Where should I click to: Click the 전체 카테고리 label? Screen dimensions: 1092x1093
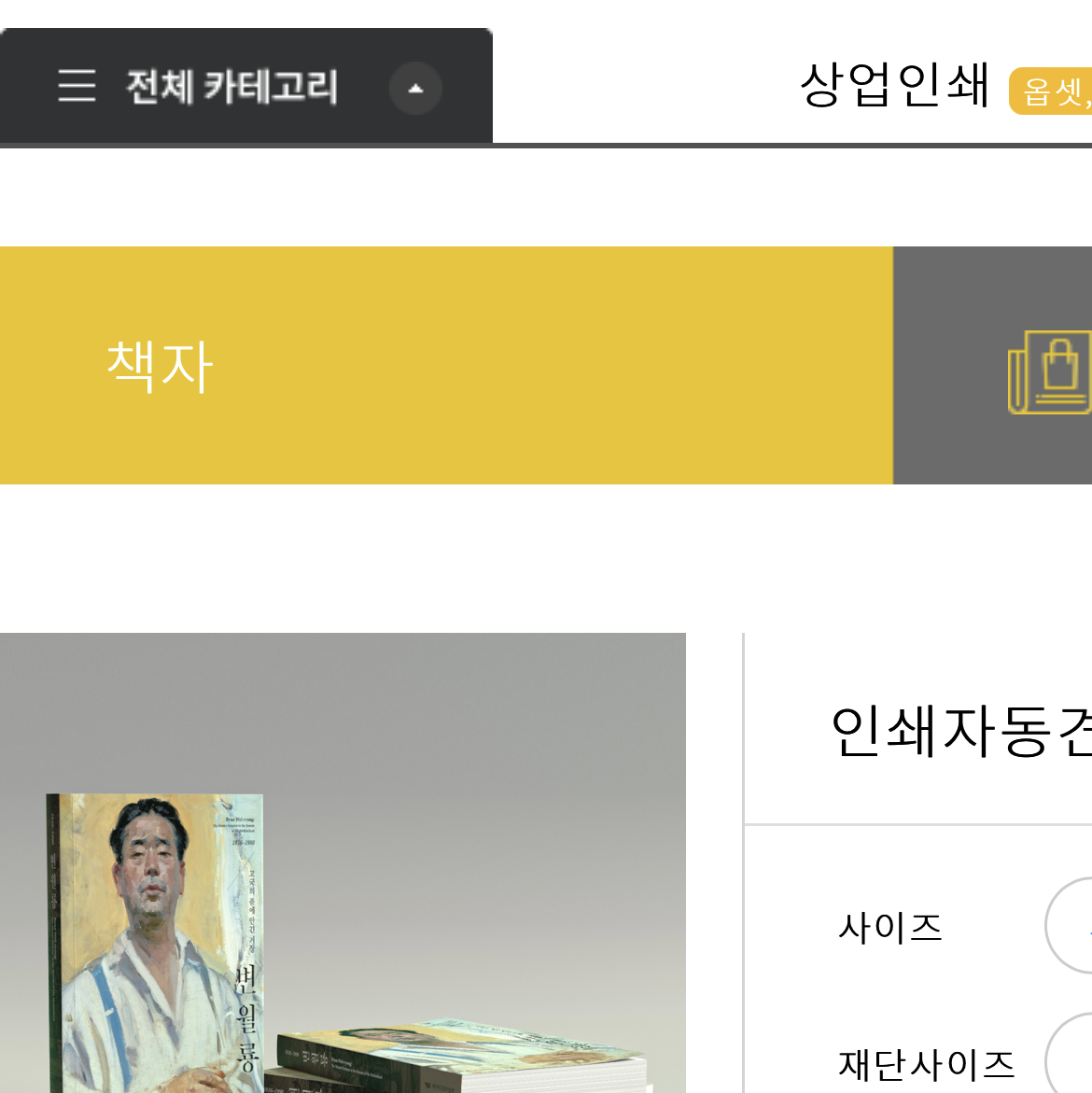[x=232, y=87]
